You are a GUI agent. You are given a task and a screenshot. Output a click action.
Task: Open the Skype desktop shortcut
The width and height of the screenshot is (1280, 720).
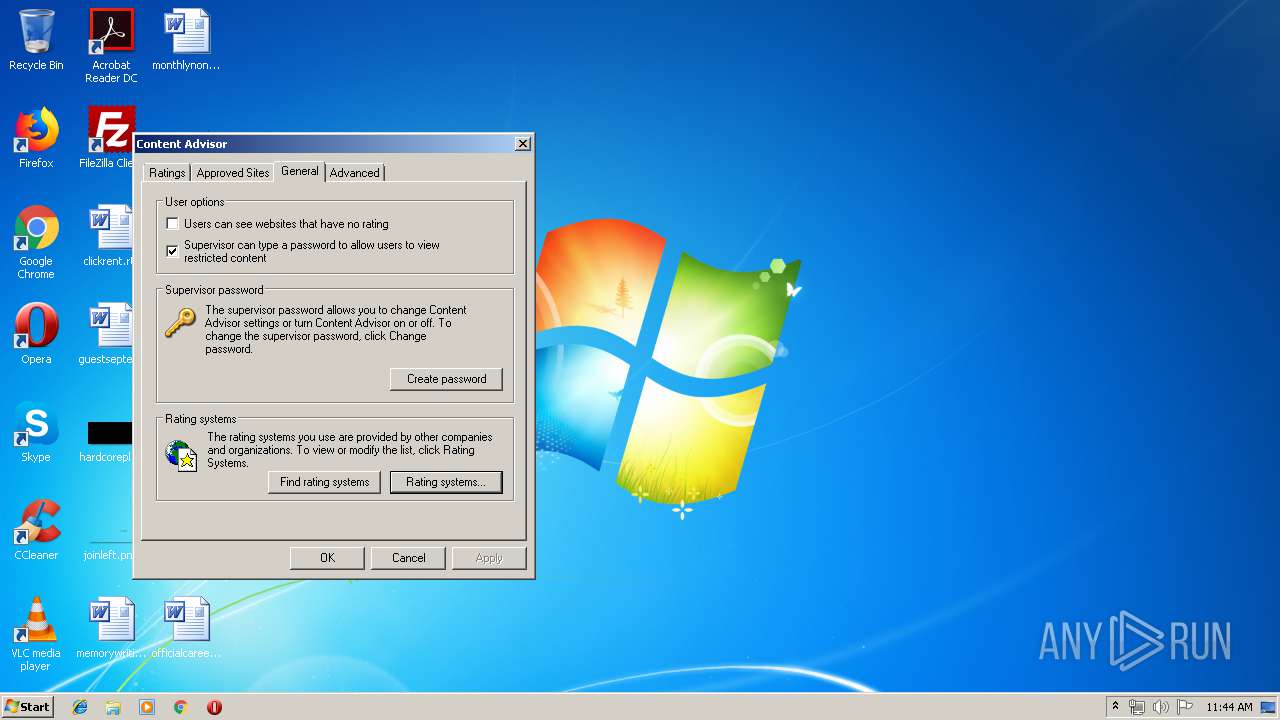[36, 432]
